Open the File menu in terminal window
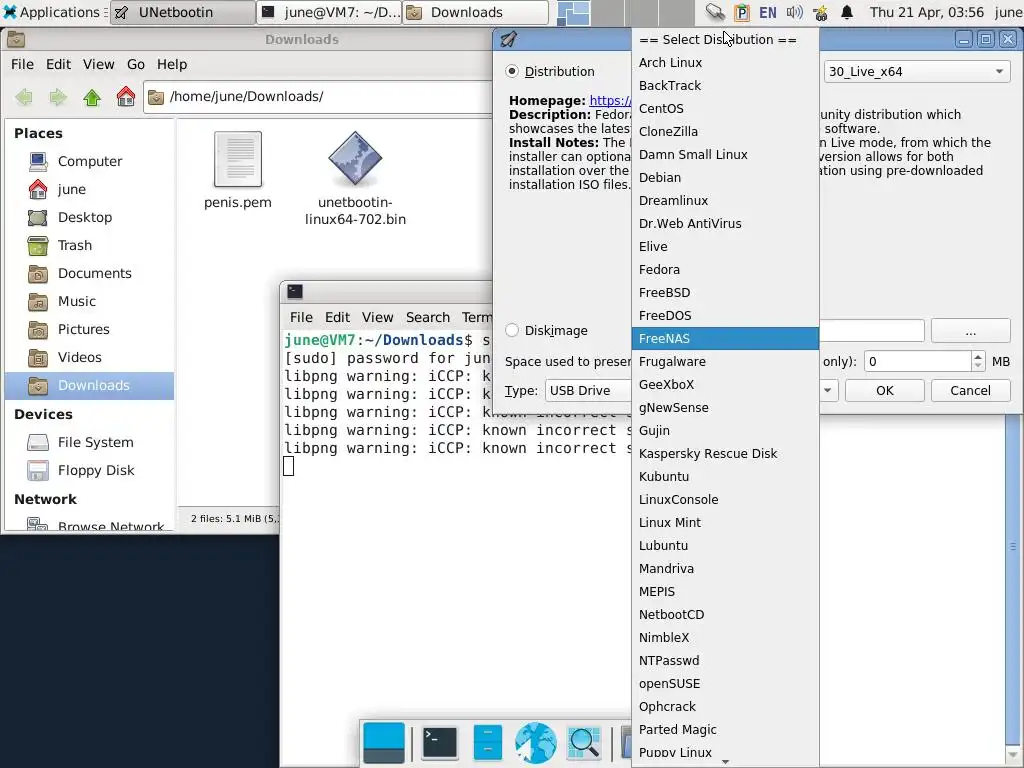 point(301,317)
